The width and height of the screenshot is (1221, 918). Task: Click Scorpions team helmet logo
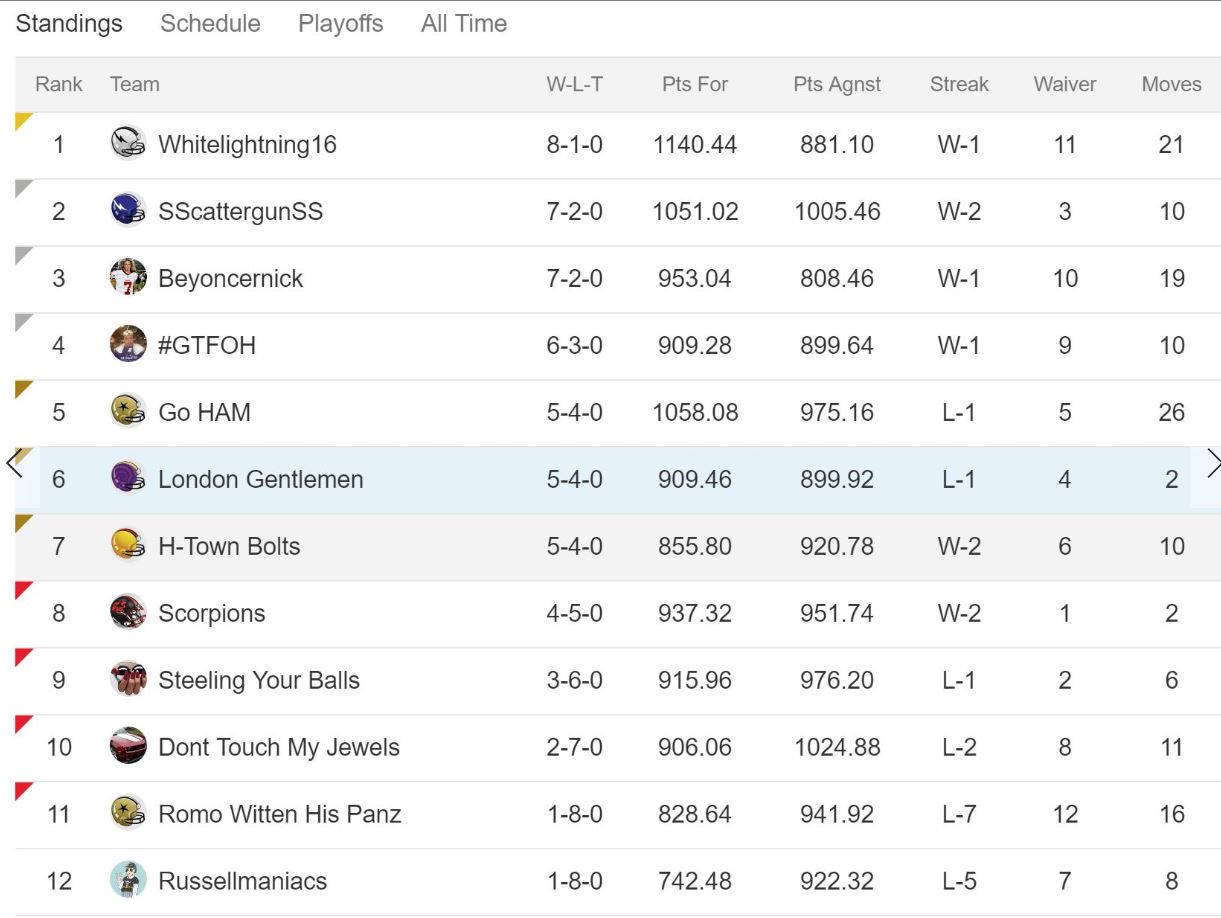128,613
